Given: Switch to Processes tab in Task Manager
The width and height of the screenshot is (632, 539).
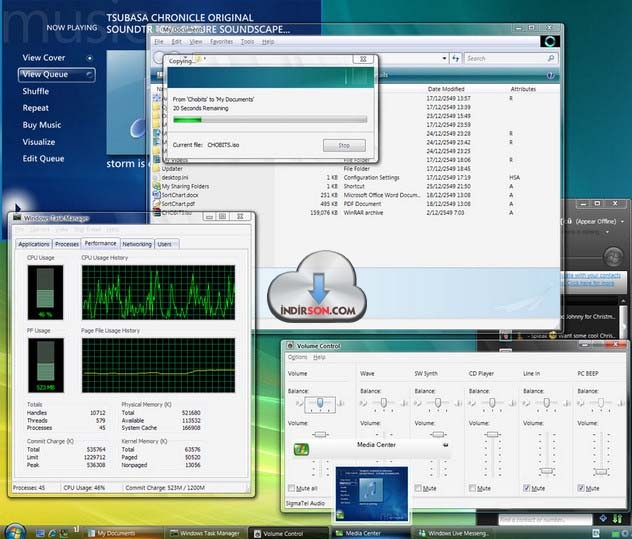Looking at the screenshot, I should (67, 244).
